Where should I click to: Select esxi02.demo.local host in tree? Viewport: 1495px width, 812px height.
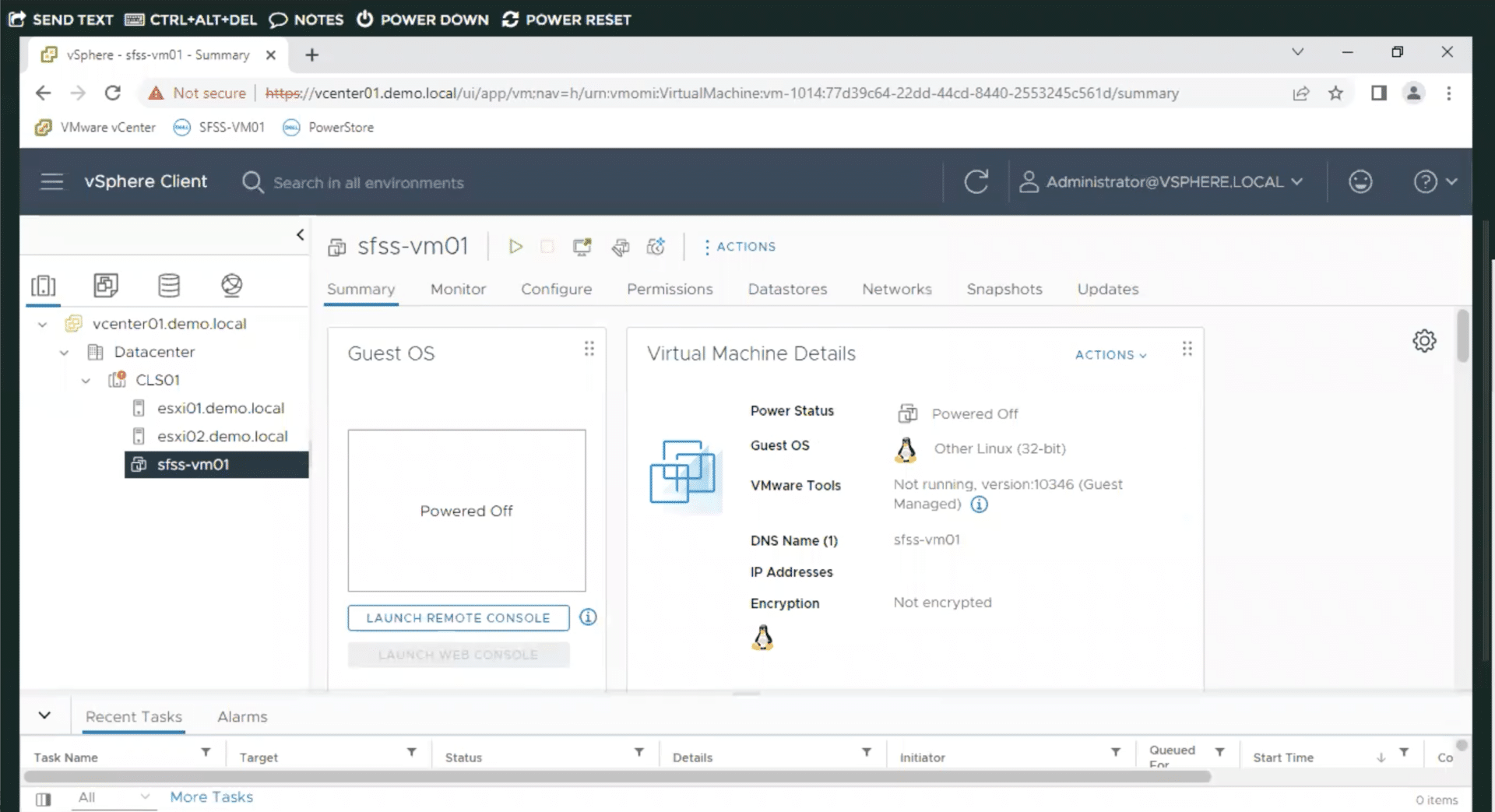[x=222, y=437]
